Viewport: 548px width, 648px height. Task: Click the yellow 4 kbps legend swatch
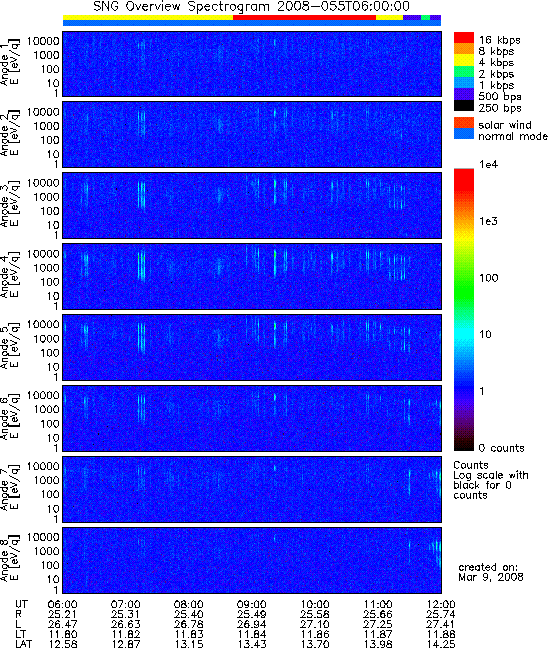(464, 60)
